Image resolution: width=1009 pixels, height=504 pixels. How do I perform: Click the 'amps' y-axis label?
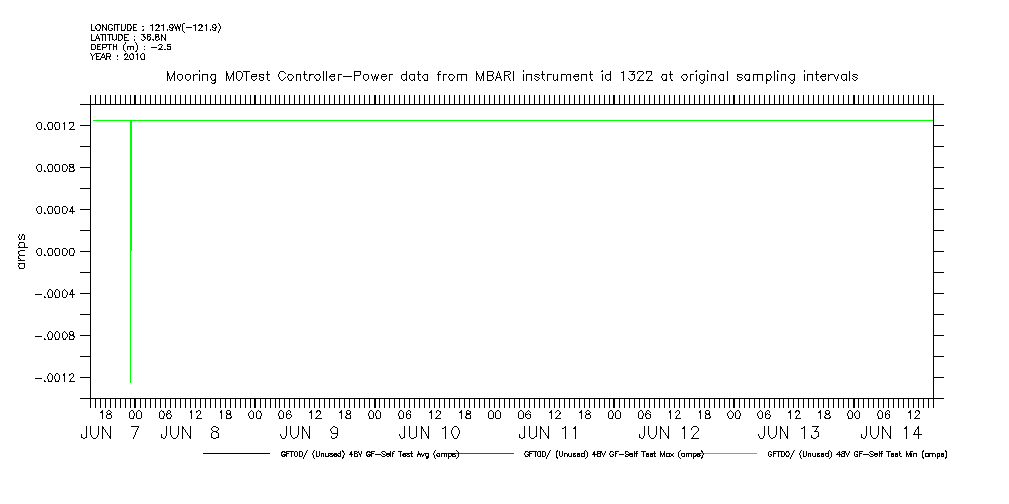click(21, 251)
